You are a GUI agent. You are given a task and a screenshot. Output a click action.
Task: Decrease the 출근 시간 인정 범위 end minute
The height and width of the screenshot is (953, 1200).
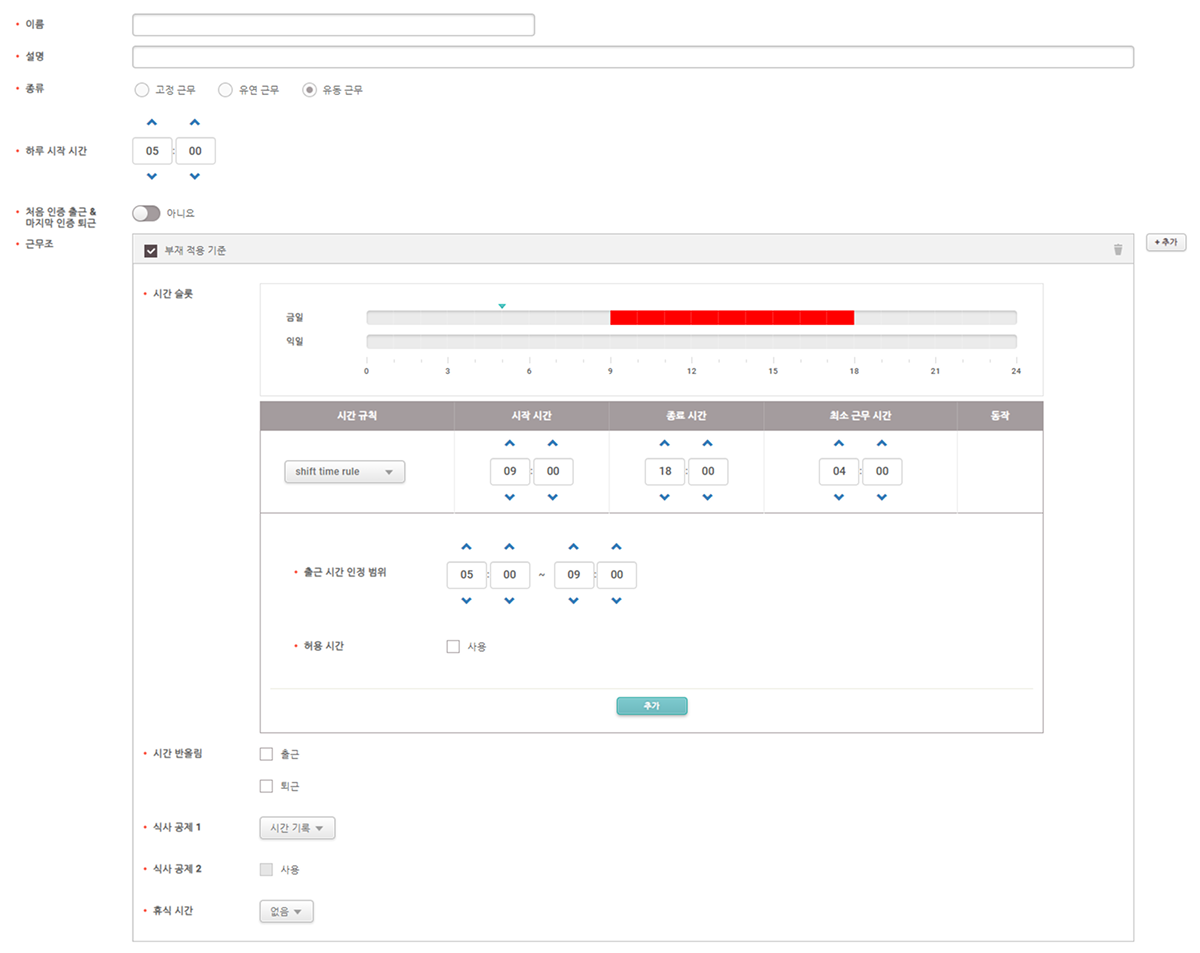616,601
